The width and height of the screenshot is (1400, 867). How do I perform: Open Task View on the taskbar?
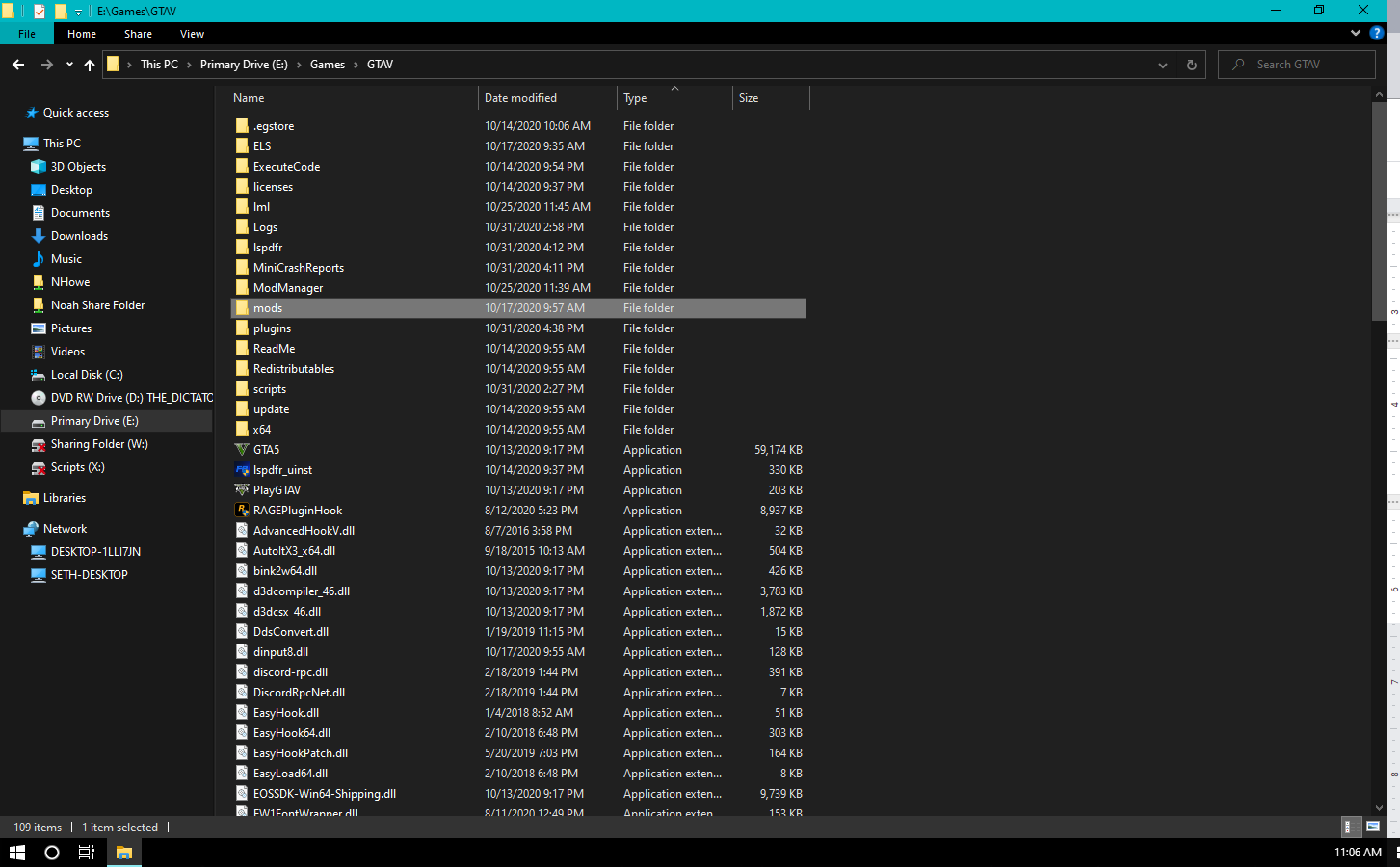(x=86, y=852)
